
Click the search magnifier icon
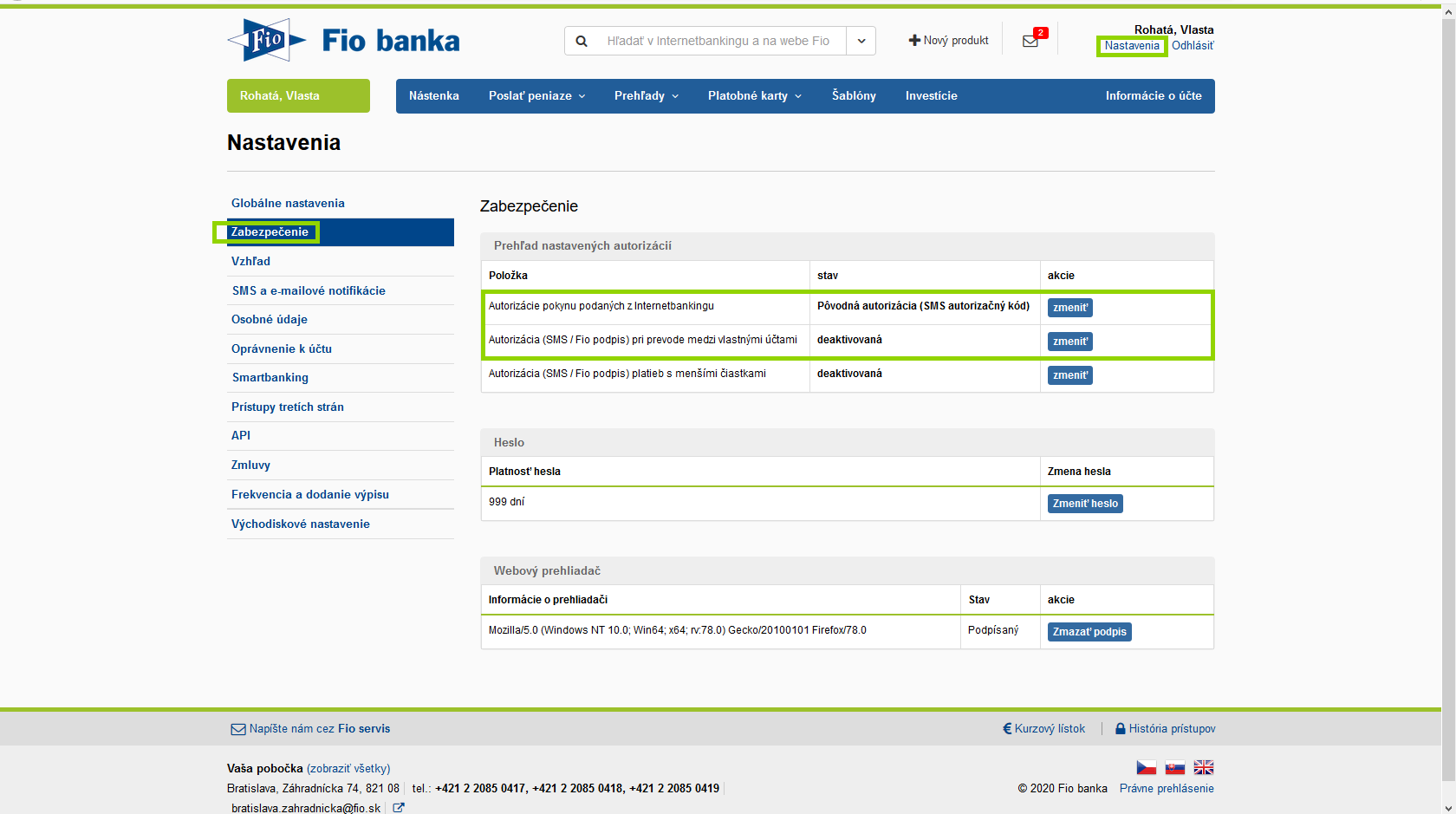coord(582,41)
